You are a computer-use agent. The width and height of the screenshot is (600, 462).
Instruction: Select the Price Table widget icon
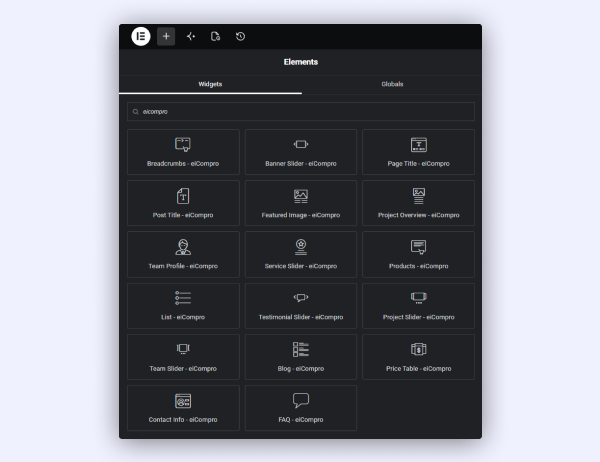pyautogui.click(x=419, y=349)
